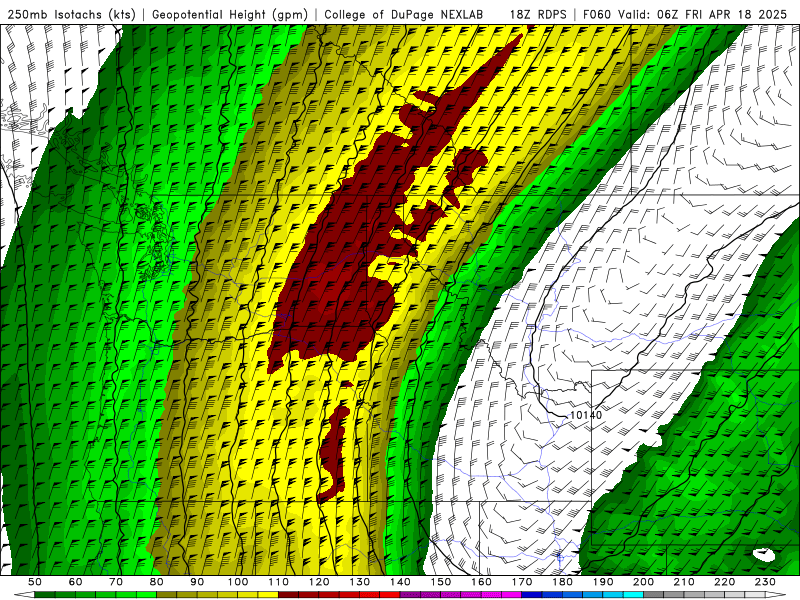Click the 'Geopotential Height (gpm)' title text
Screen dimensions: 800x600
click(x=230, y=14)
